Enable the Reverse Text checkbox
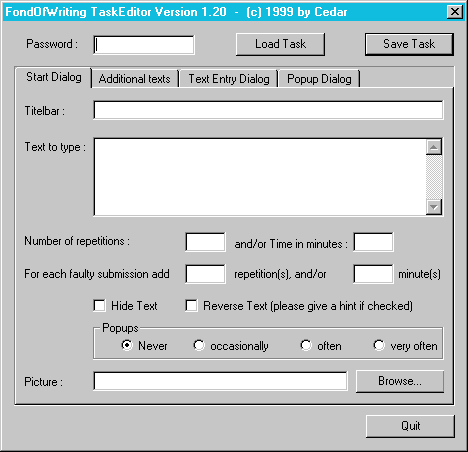 (x=191, y=305)
